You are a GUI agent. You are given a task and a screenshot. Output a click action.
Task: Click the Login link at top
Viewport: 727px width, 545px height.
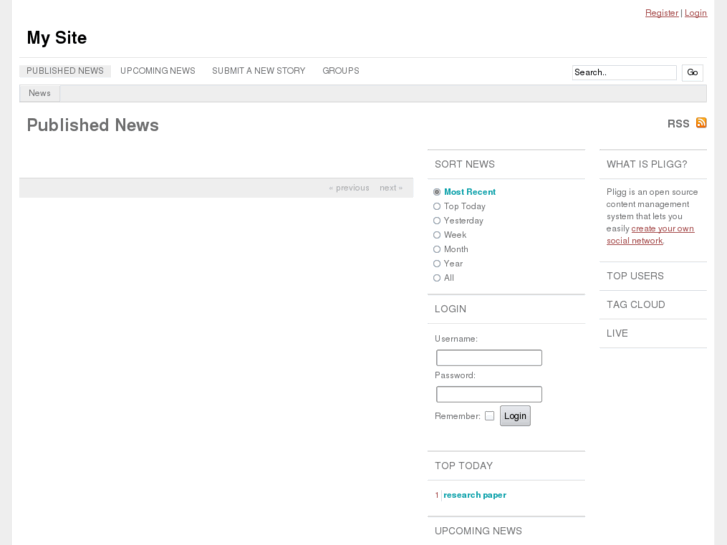click(695, 13)
